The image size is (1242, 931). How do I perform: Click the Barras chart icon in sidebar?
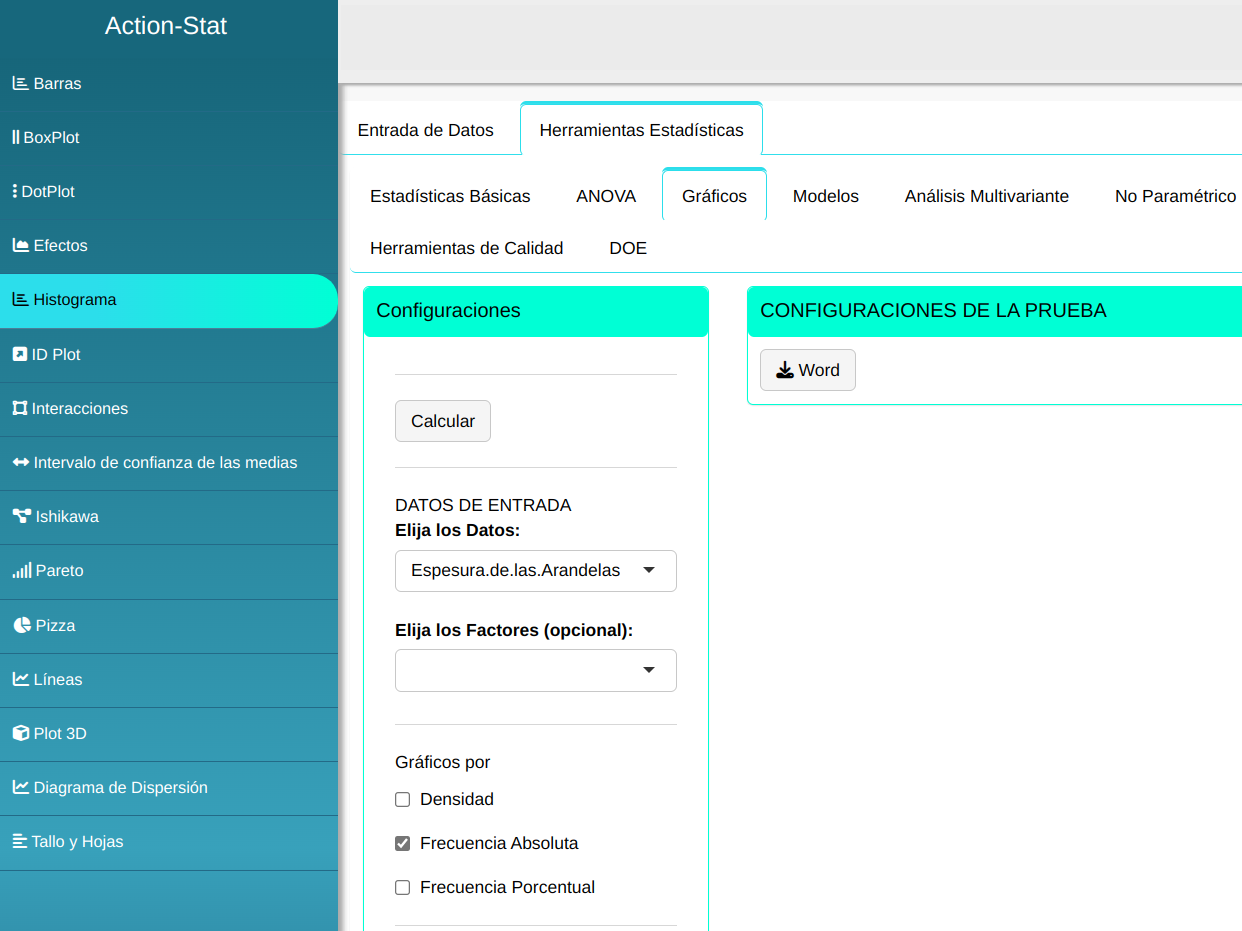[x=20, y=84]
